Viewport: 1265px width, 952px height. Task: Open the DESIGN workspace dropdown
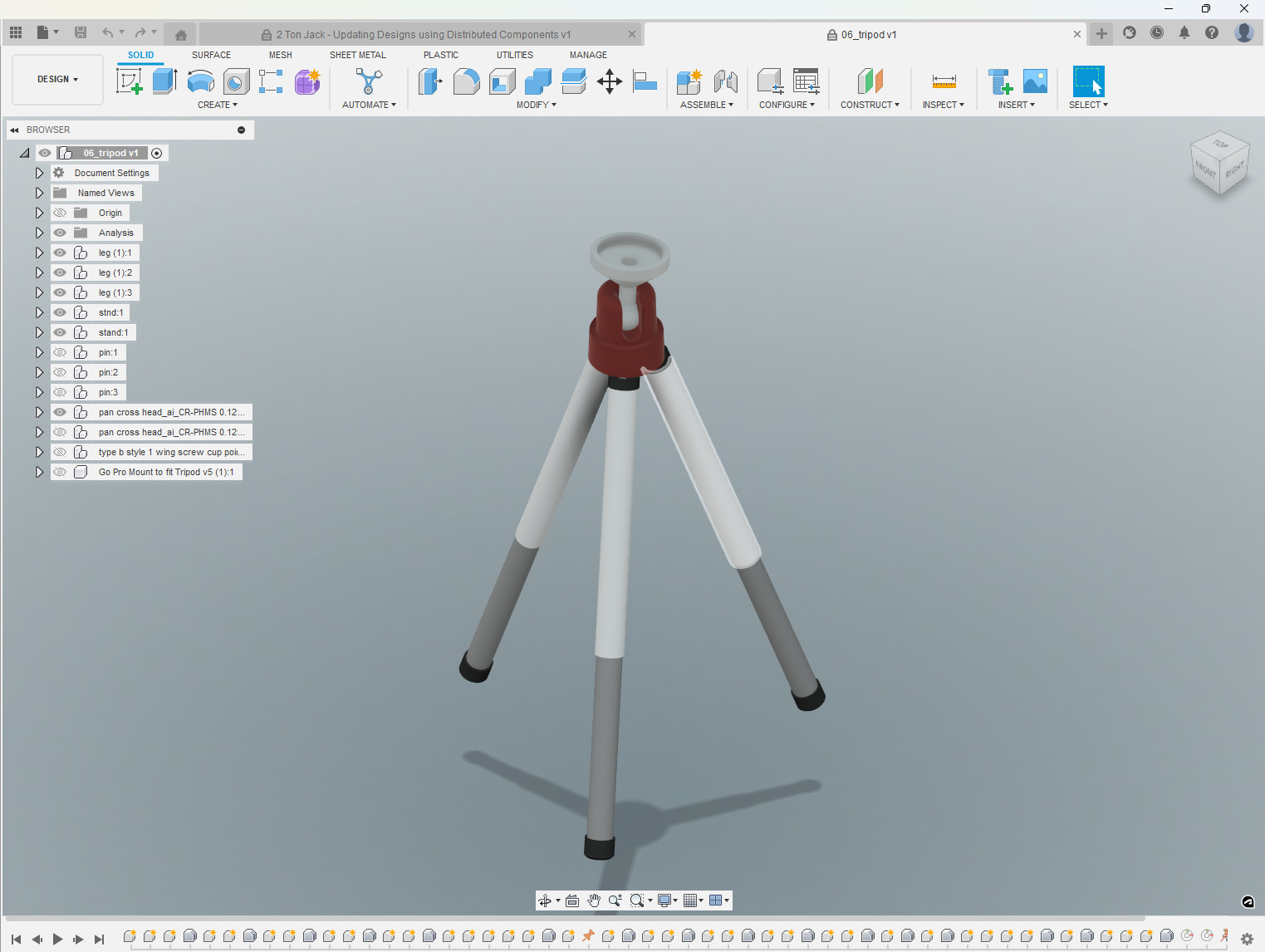[57, 80]
